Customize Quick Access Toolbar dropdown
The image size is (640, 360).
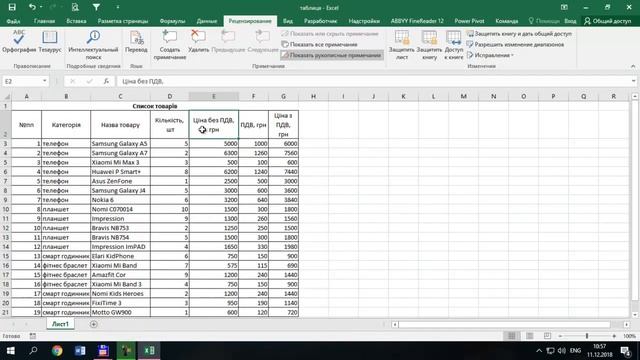(x=118, y=7)
